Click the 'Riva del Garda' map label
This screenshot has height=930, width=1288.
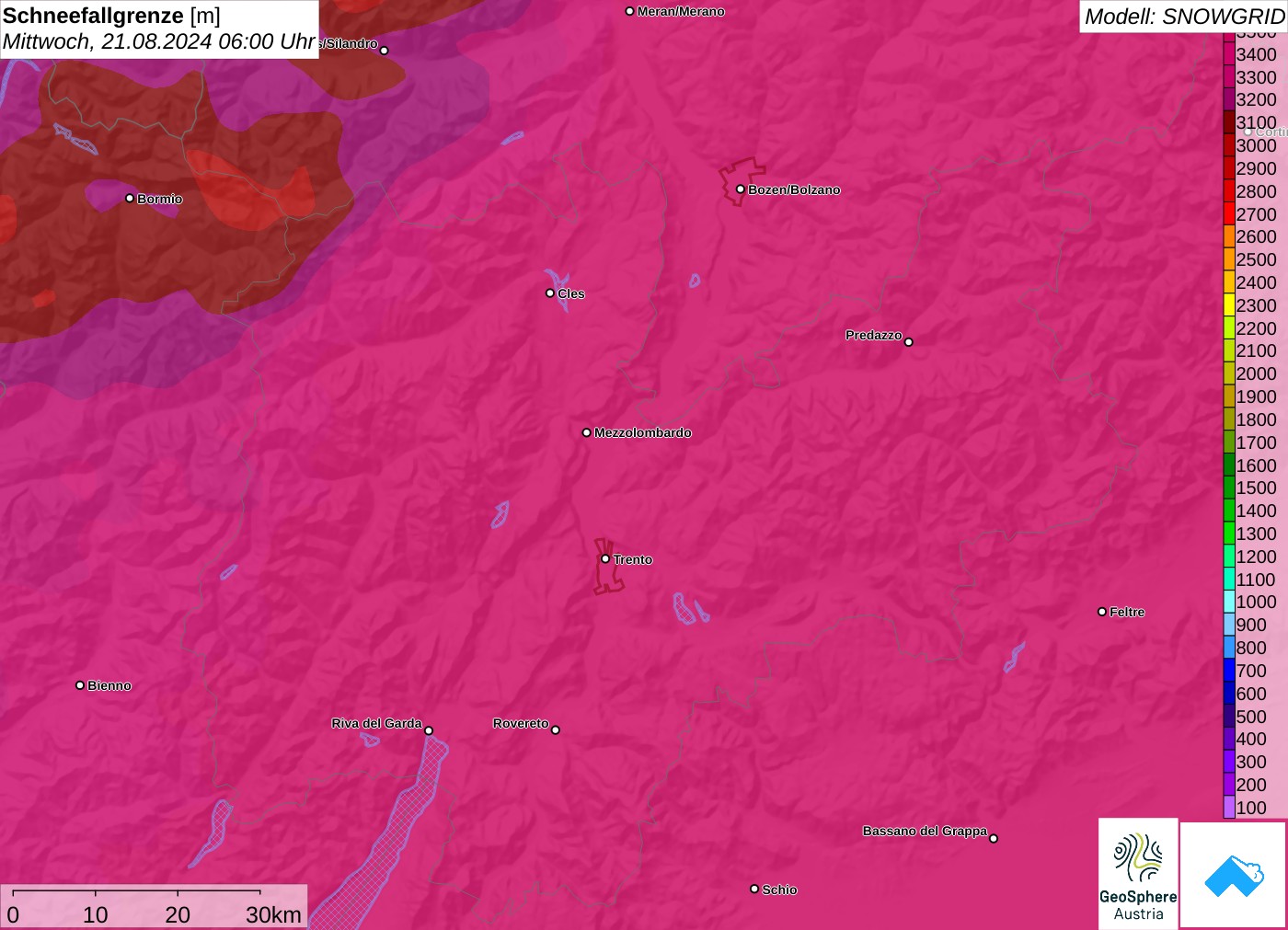376,723
